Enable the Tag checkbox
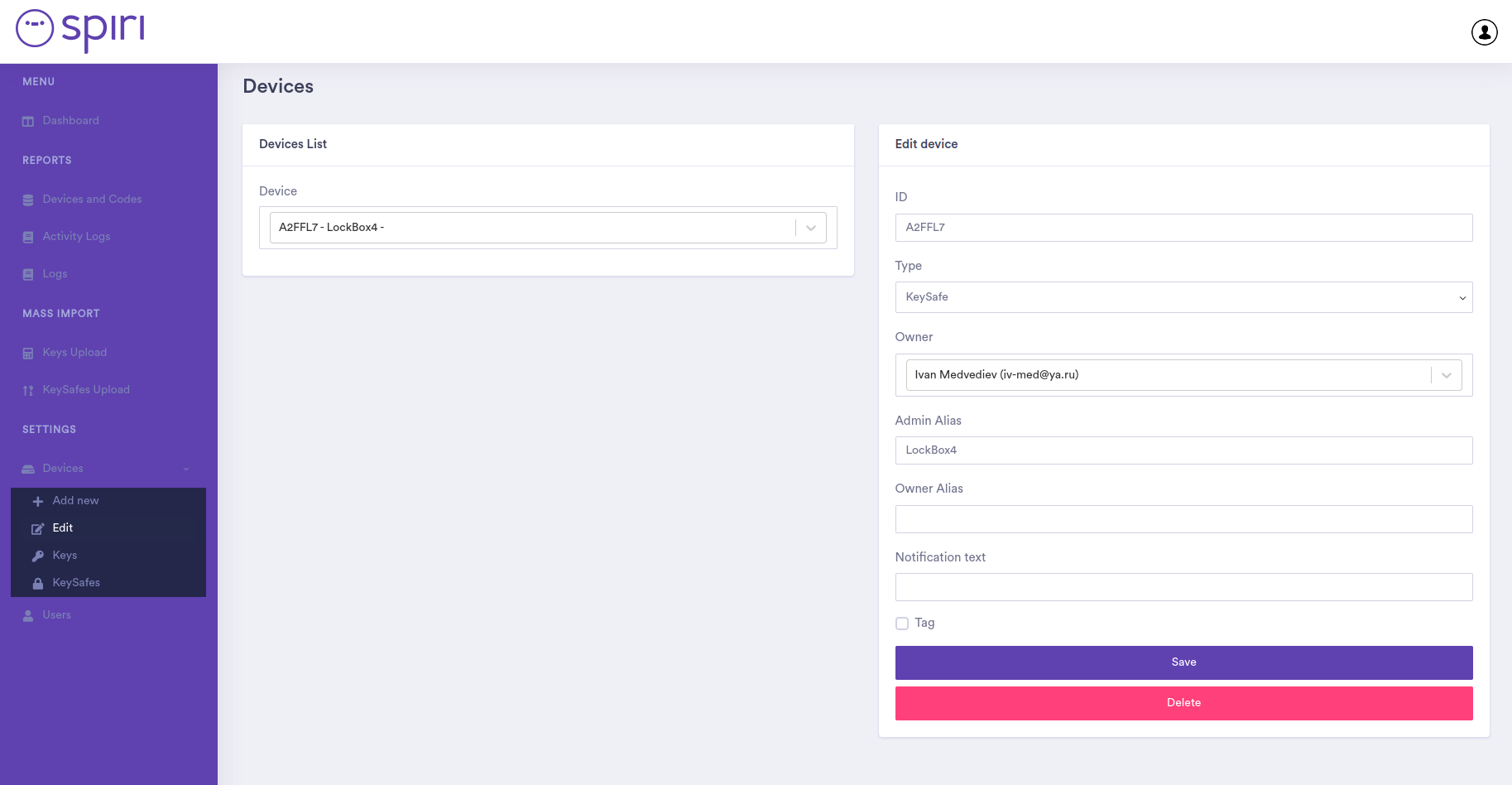The width and height of the screenshot is (1512, 785). (x=902, y=624)
